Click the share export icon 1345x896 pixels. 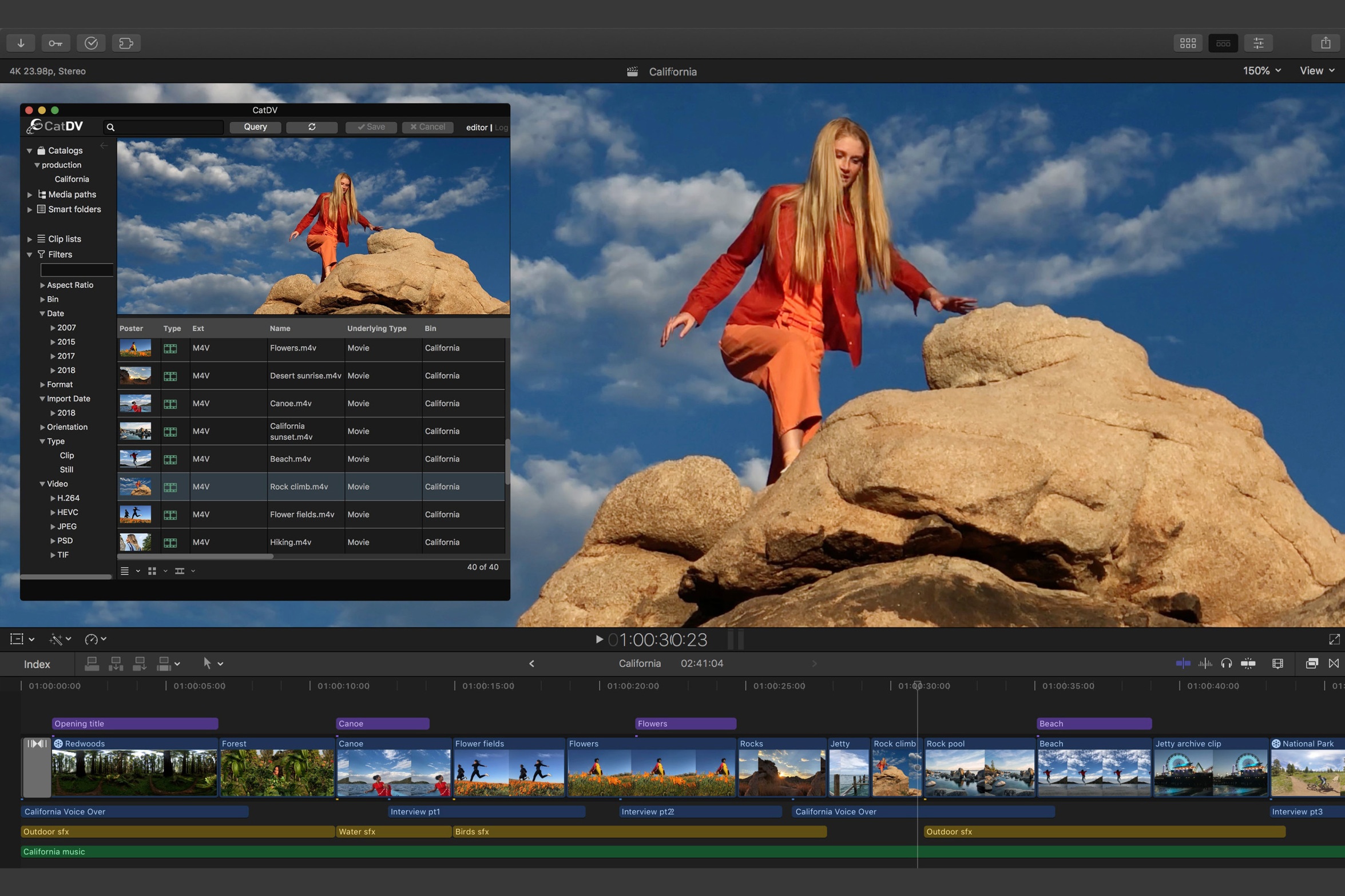pyautogui.click(x=1326, y=43)
